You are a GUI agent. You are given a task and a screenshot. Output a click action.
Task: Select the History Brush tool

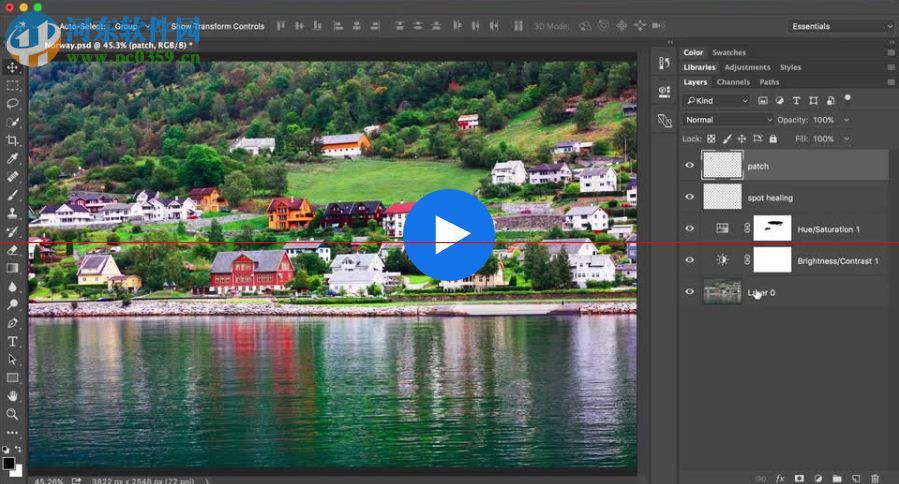12,232
